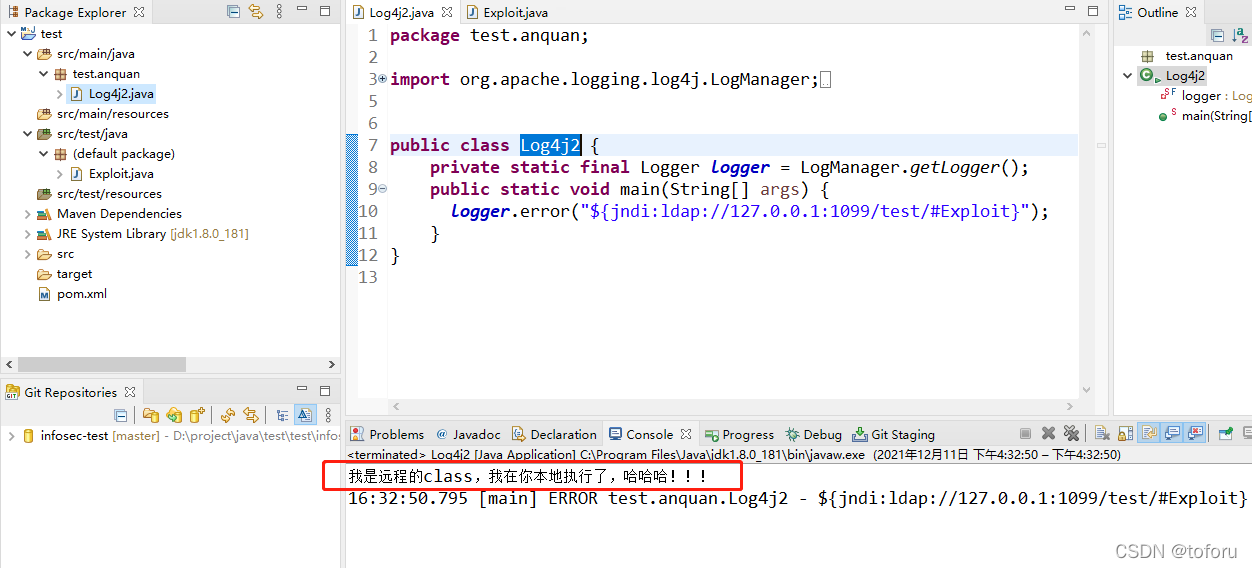Close the Outline view
1252x568 pixels.
coord(1190,12)
